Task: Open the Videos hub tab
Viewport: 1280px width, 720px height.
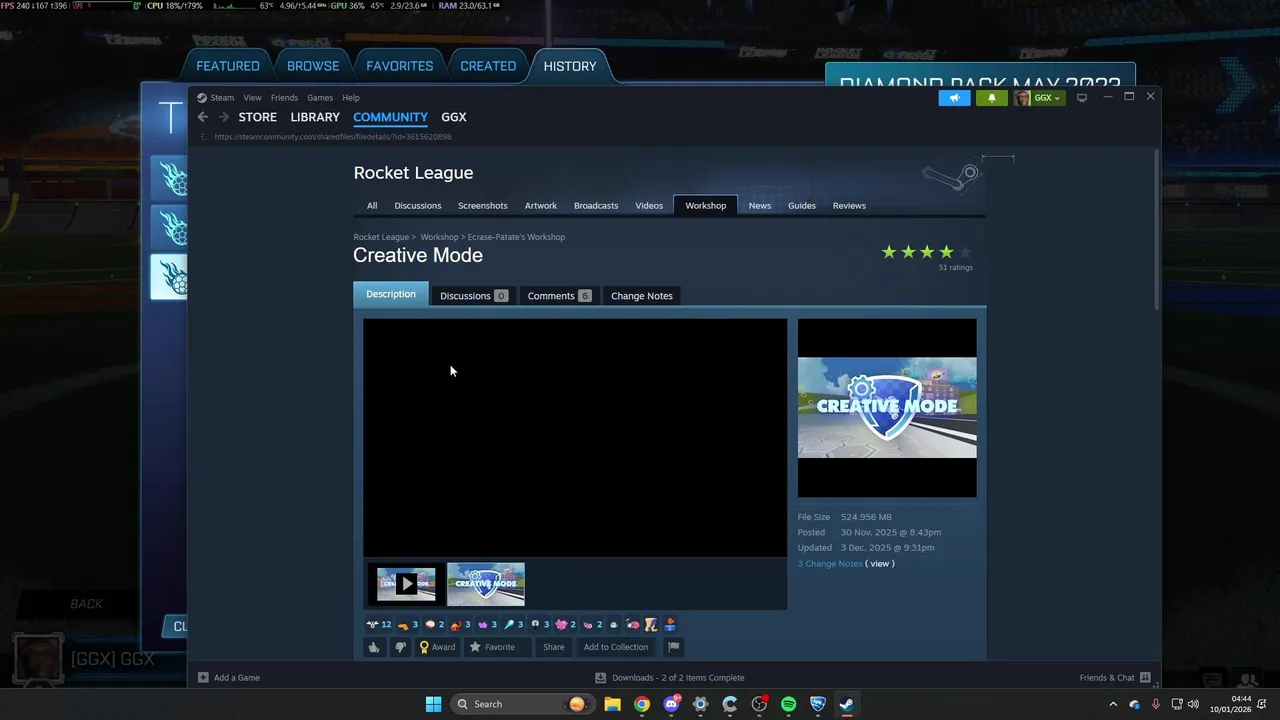Action: point(649,206)
